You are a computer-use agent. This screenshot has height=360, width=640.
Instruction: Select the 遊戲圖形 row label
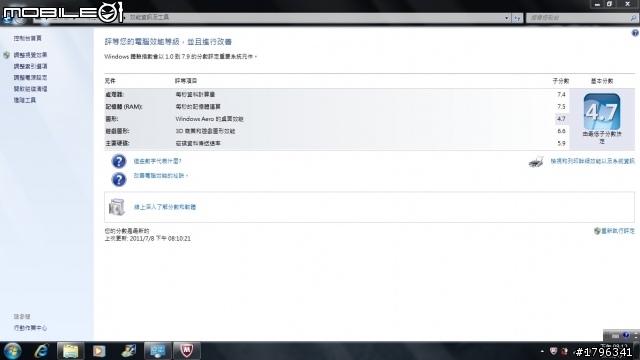point(117,131)
